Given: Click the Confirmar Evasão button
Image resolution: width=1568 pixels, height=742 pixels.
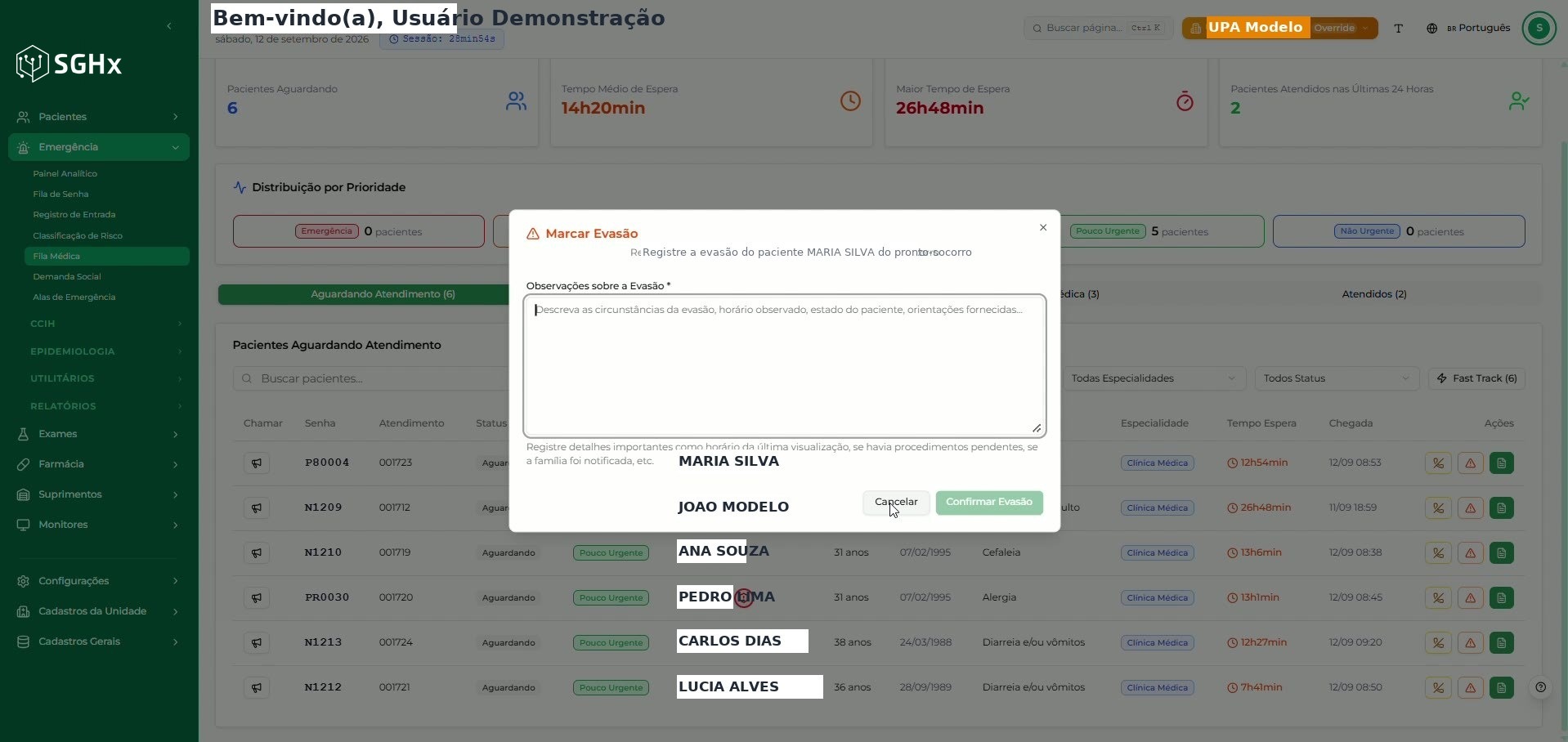Looking at the screenshot, I should (x=989, y=503).
